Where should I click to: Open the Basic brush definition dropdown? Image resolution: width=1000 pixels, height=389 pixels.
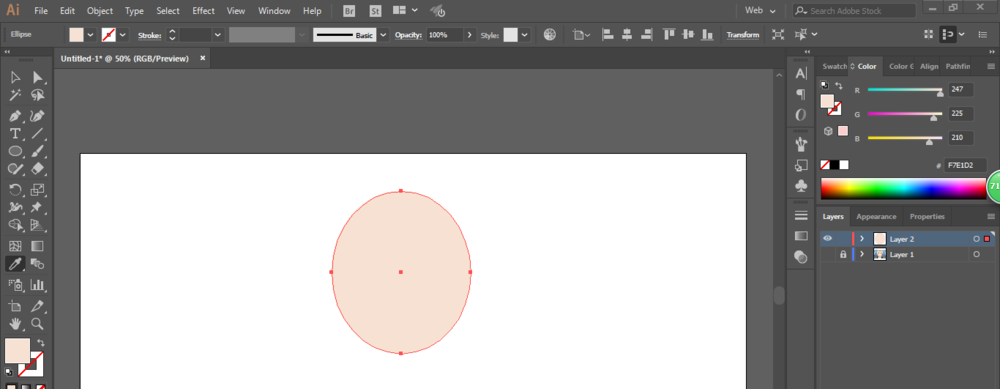pos(383,35)
